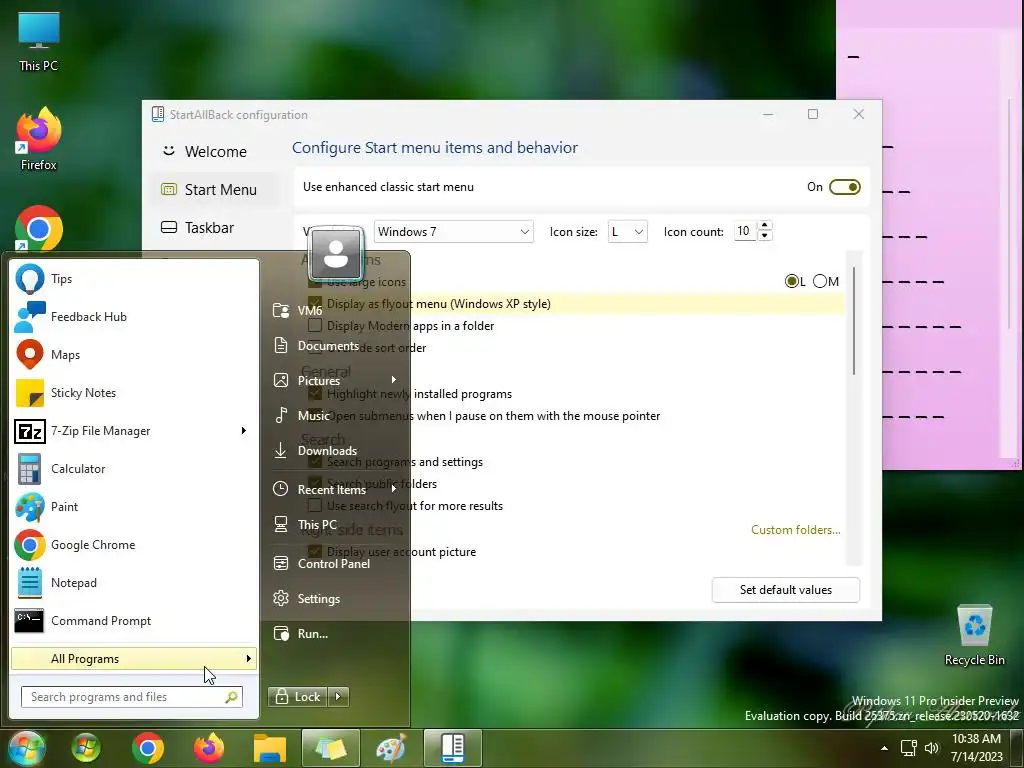Enable Display Modern apps in a folder
Viewport: 1024px width, 768px height.
(x=315, y=325)
